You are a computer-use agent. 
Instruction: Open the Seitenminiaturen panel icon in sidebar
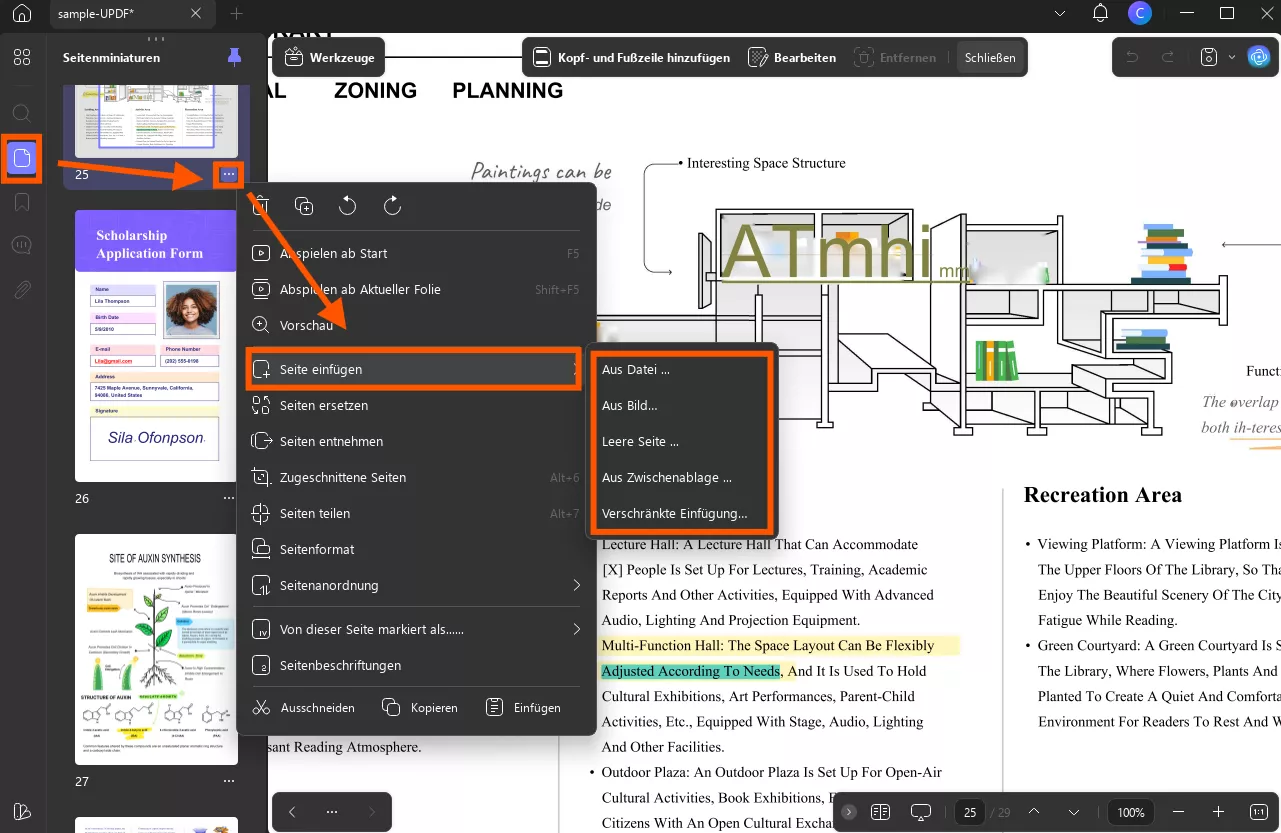[x=22, y=157]
